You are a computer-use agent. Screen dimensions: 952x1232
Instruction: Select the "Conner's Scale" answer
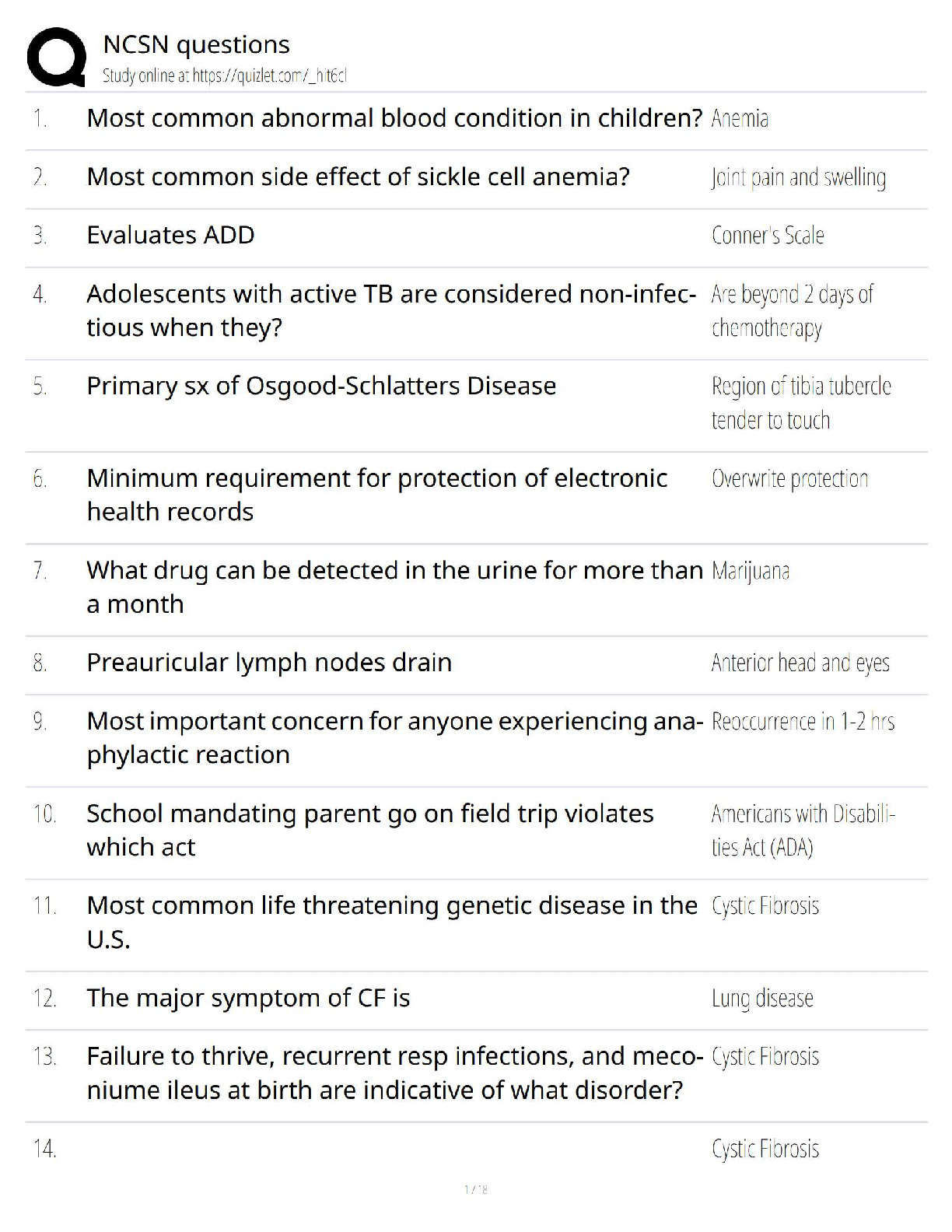coord(768,236)
